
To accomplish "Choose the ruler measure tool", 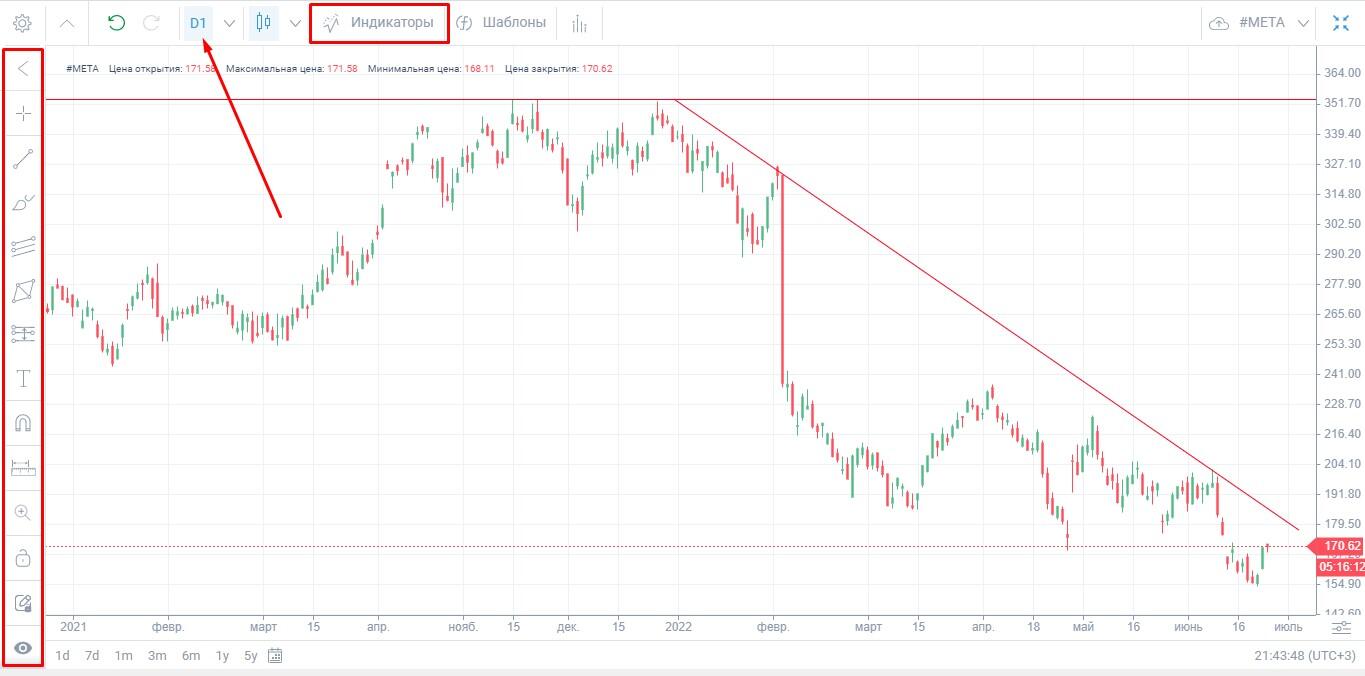I will coord(23,467).
